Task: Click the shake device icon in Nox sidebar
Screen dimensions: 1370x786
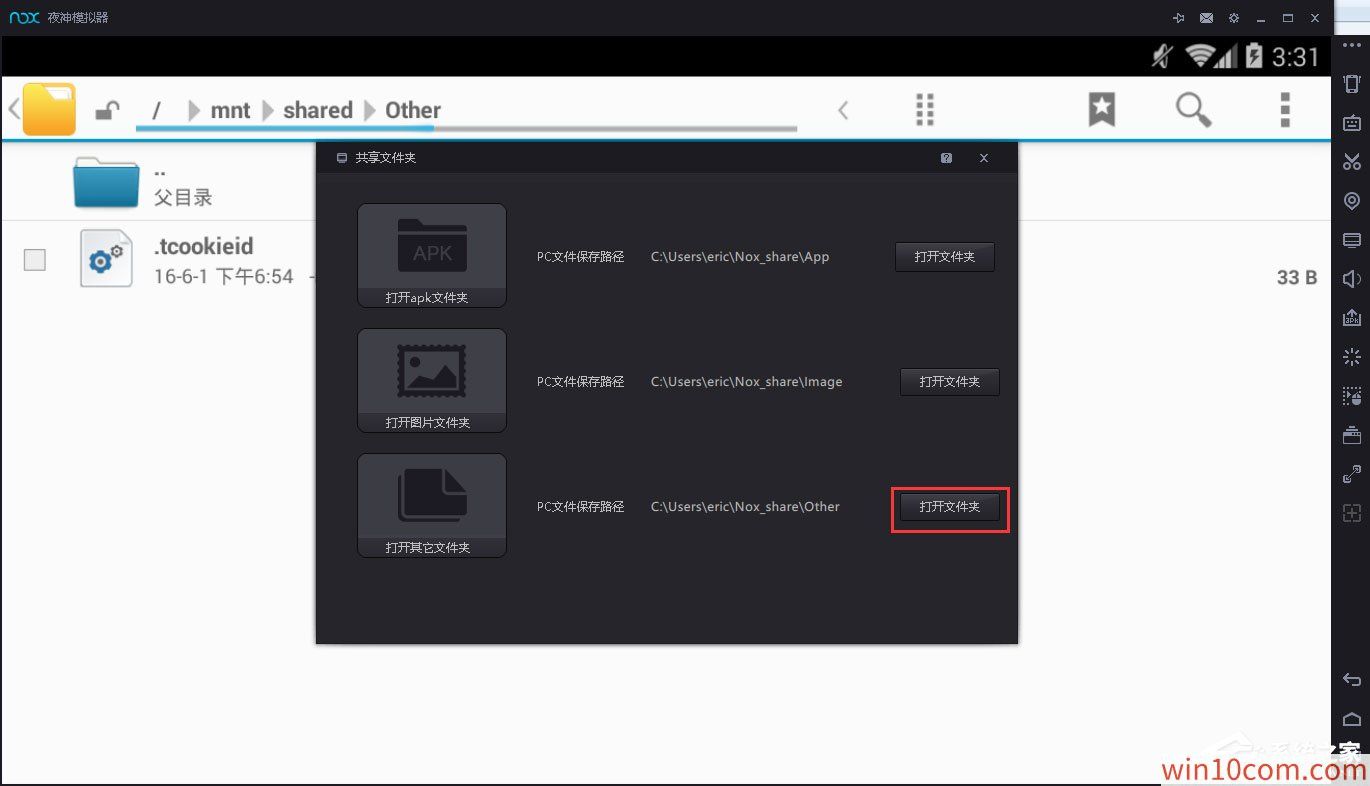Action: 1352,83
